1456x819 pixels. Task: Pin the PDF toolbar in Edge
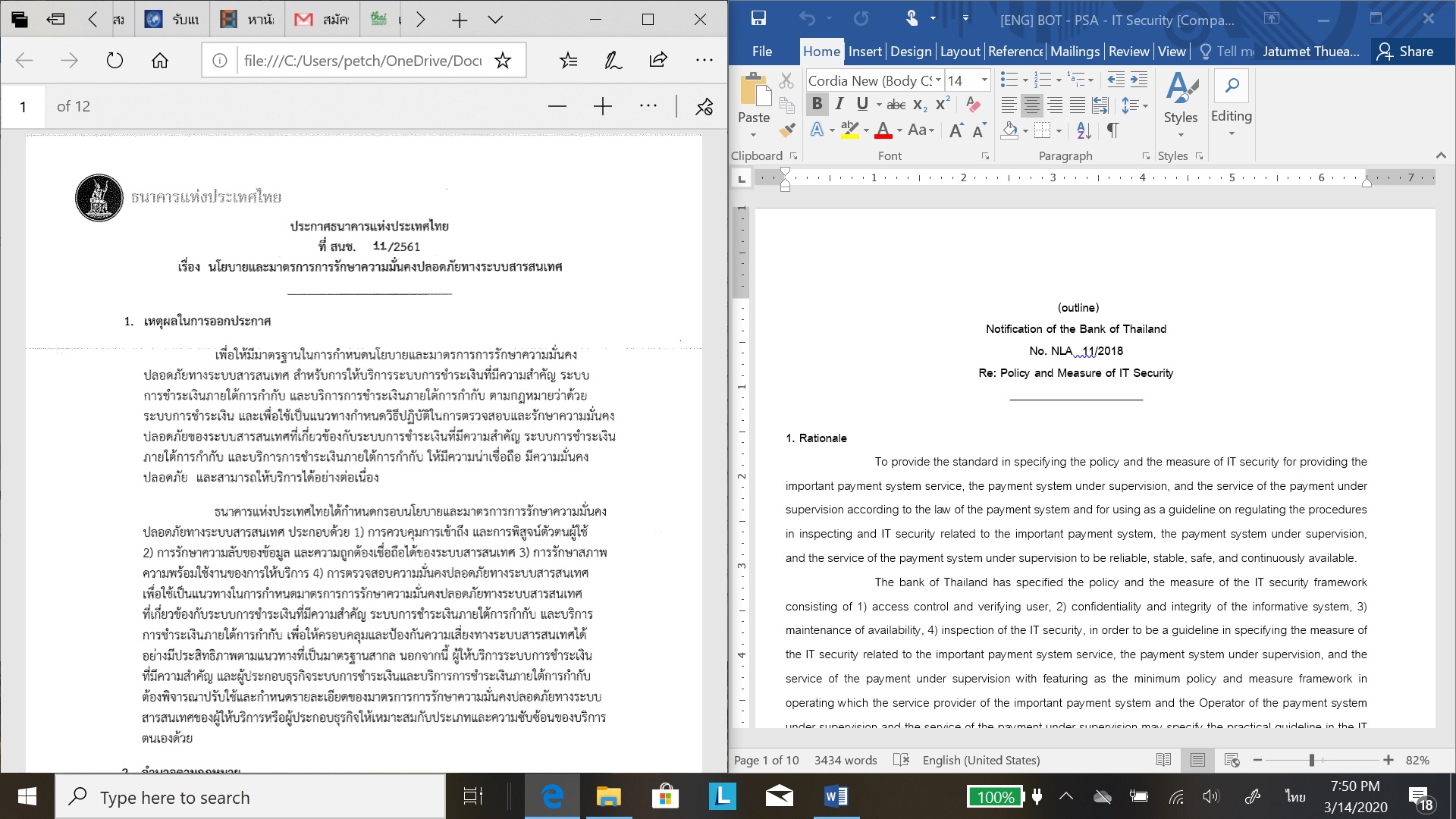tap(704, 107)
